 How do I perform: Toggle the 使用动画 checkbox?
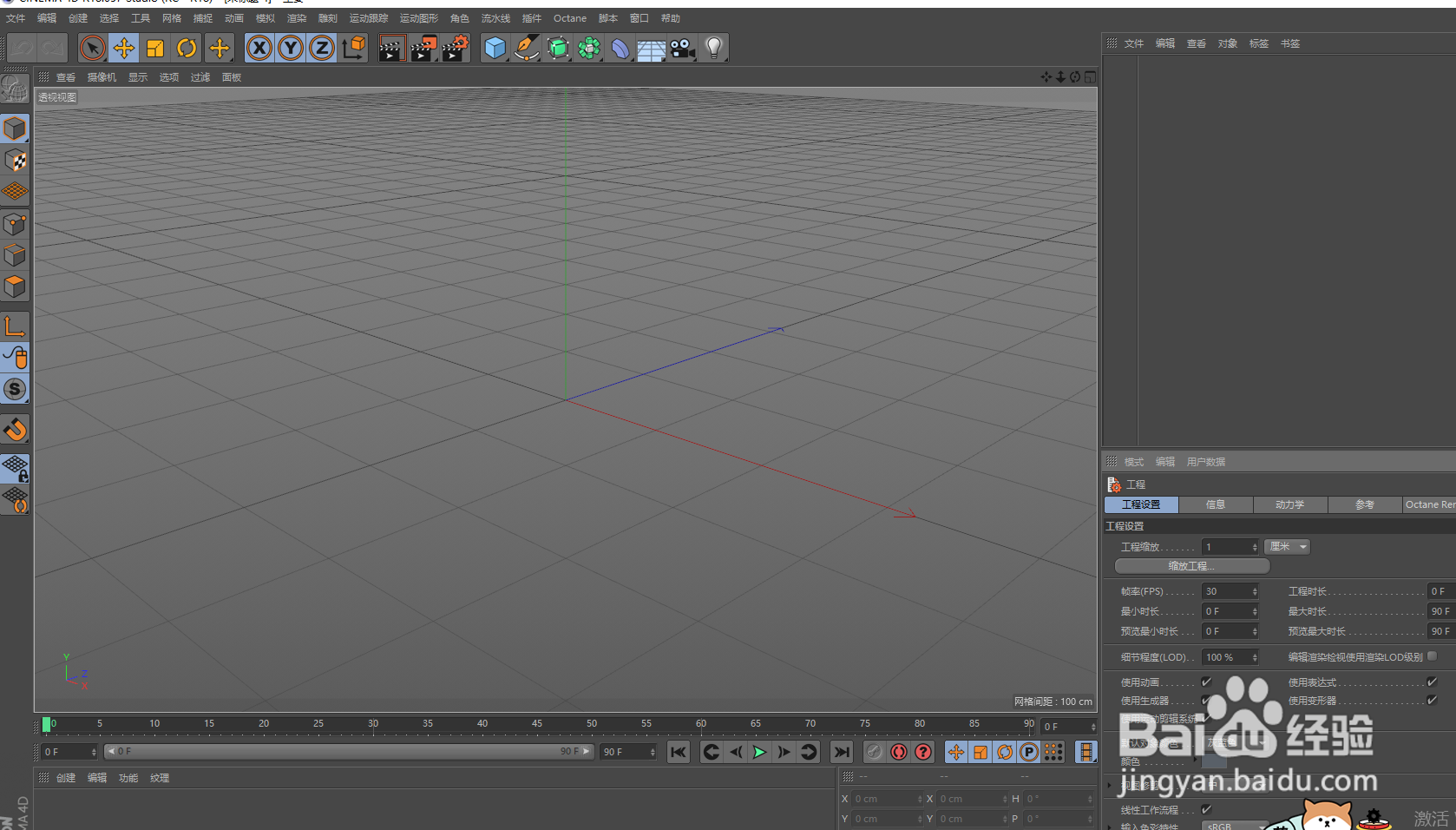tap(1206, 682)
